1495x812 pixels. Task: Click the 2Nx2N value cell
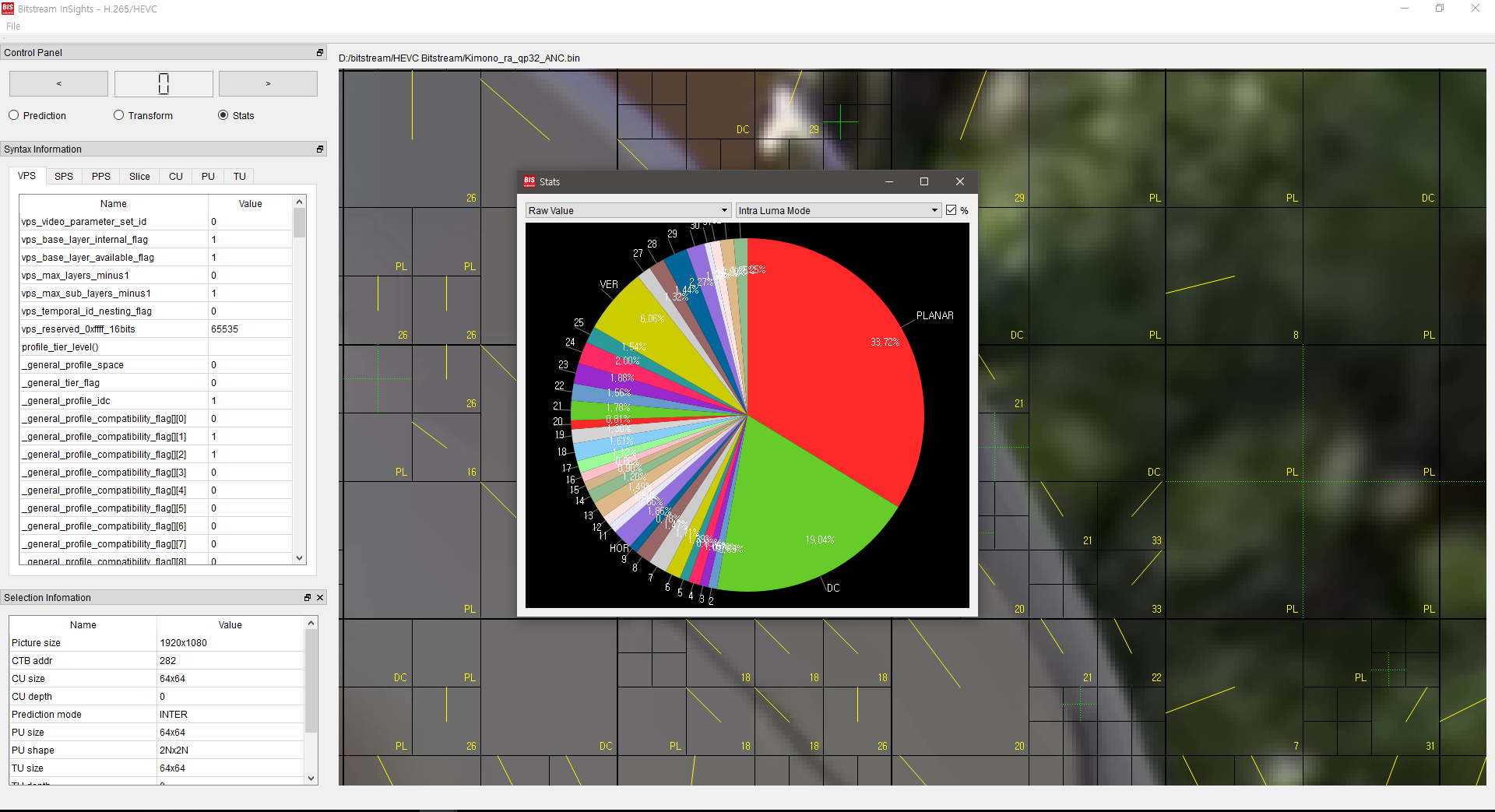pyautogui.click(x=230, y=750)
